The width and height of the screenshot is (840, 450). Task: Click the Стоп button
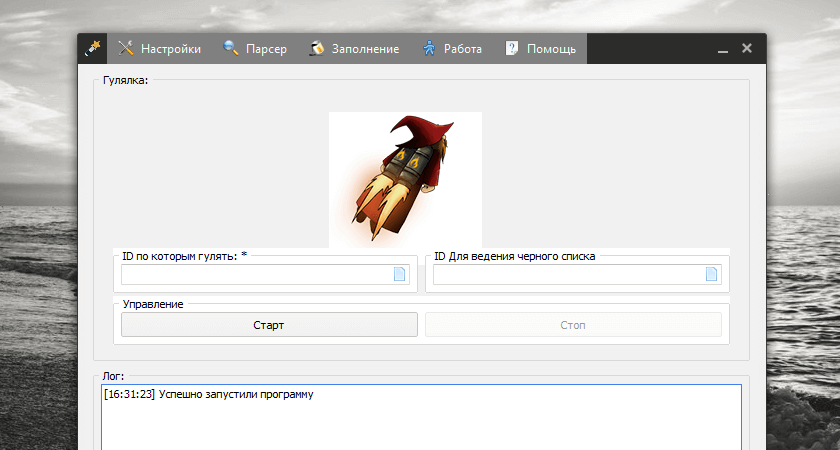pos(573,325)
